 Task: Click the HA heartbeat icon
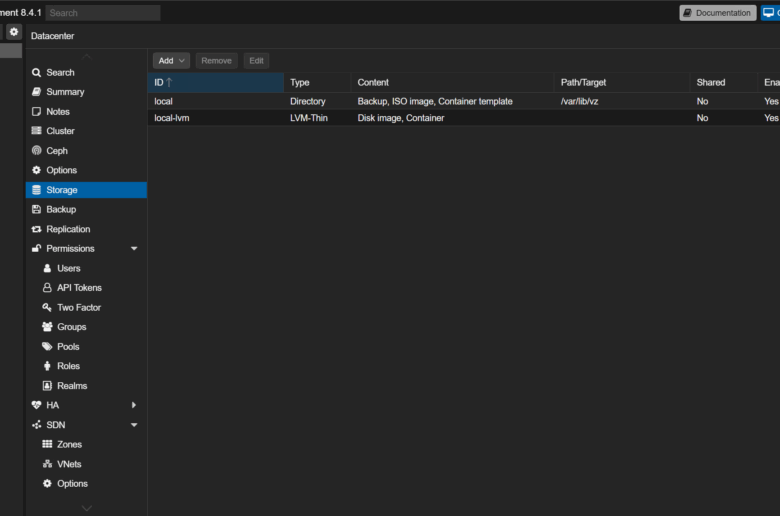(36, 405)
